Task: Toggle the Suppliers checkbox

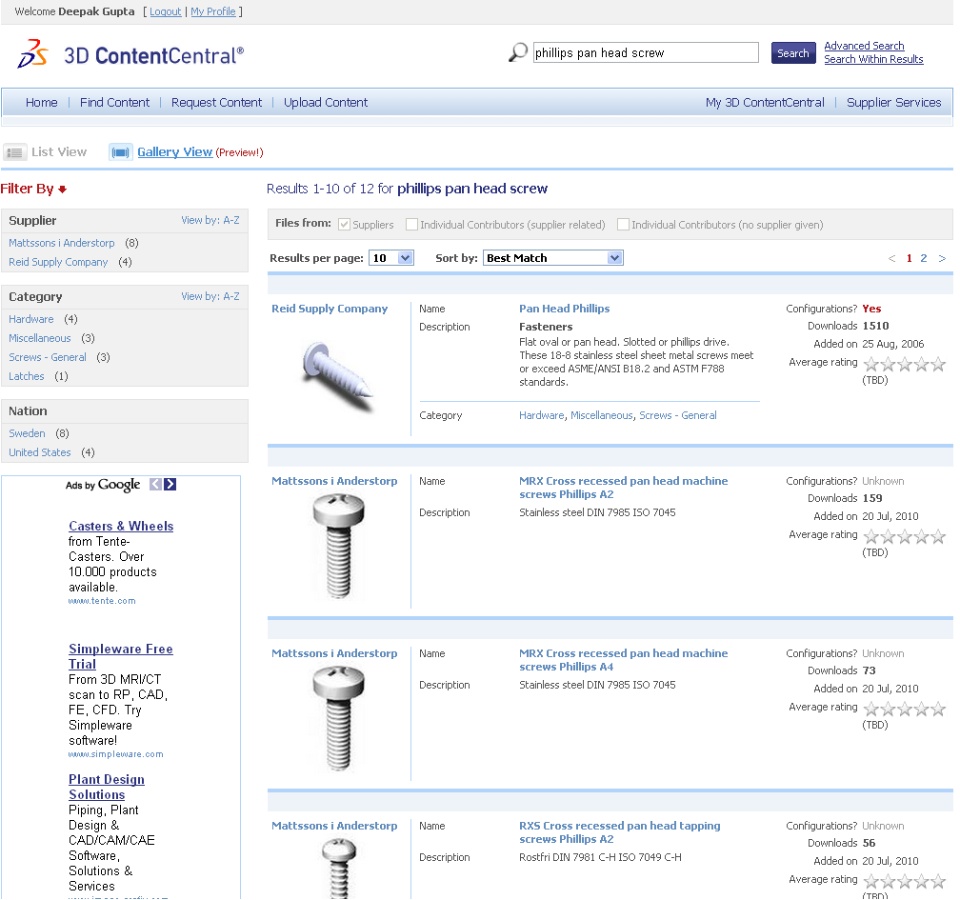Action: coord(344,225)
